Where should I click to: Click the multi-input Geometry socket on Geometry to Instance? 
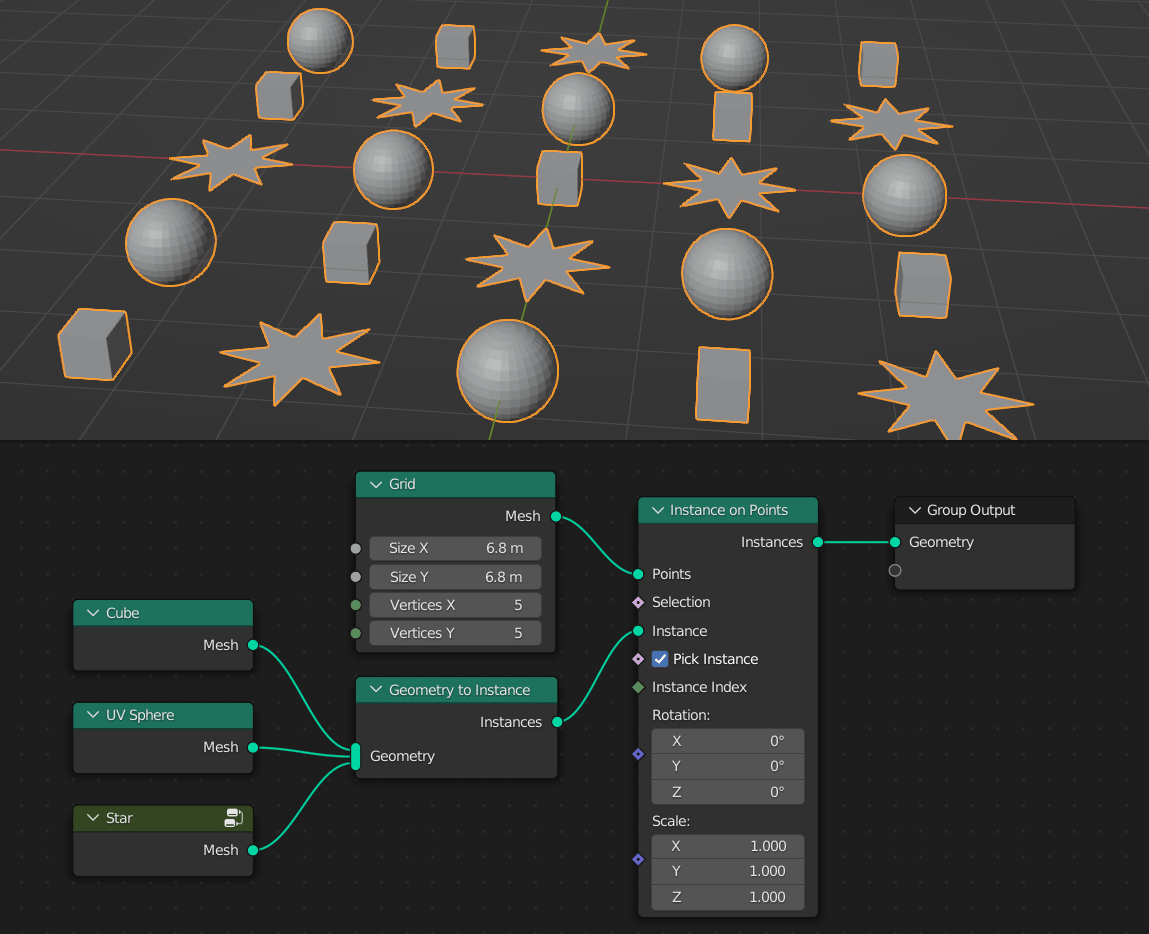355,757
